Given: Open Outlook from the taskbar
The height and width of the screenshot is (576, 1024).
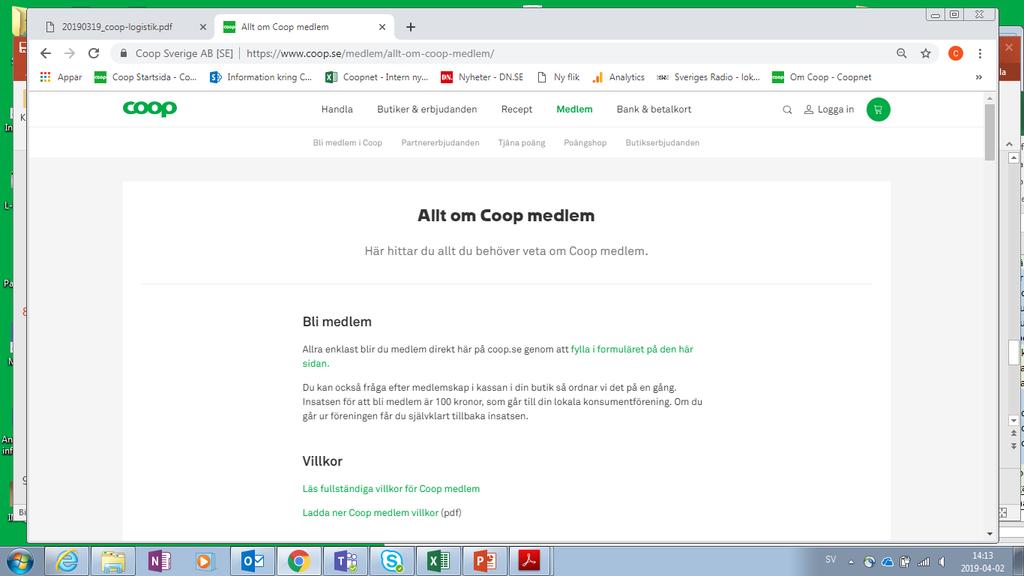Looking at the screenshot, I should point(252,561).
